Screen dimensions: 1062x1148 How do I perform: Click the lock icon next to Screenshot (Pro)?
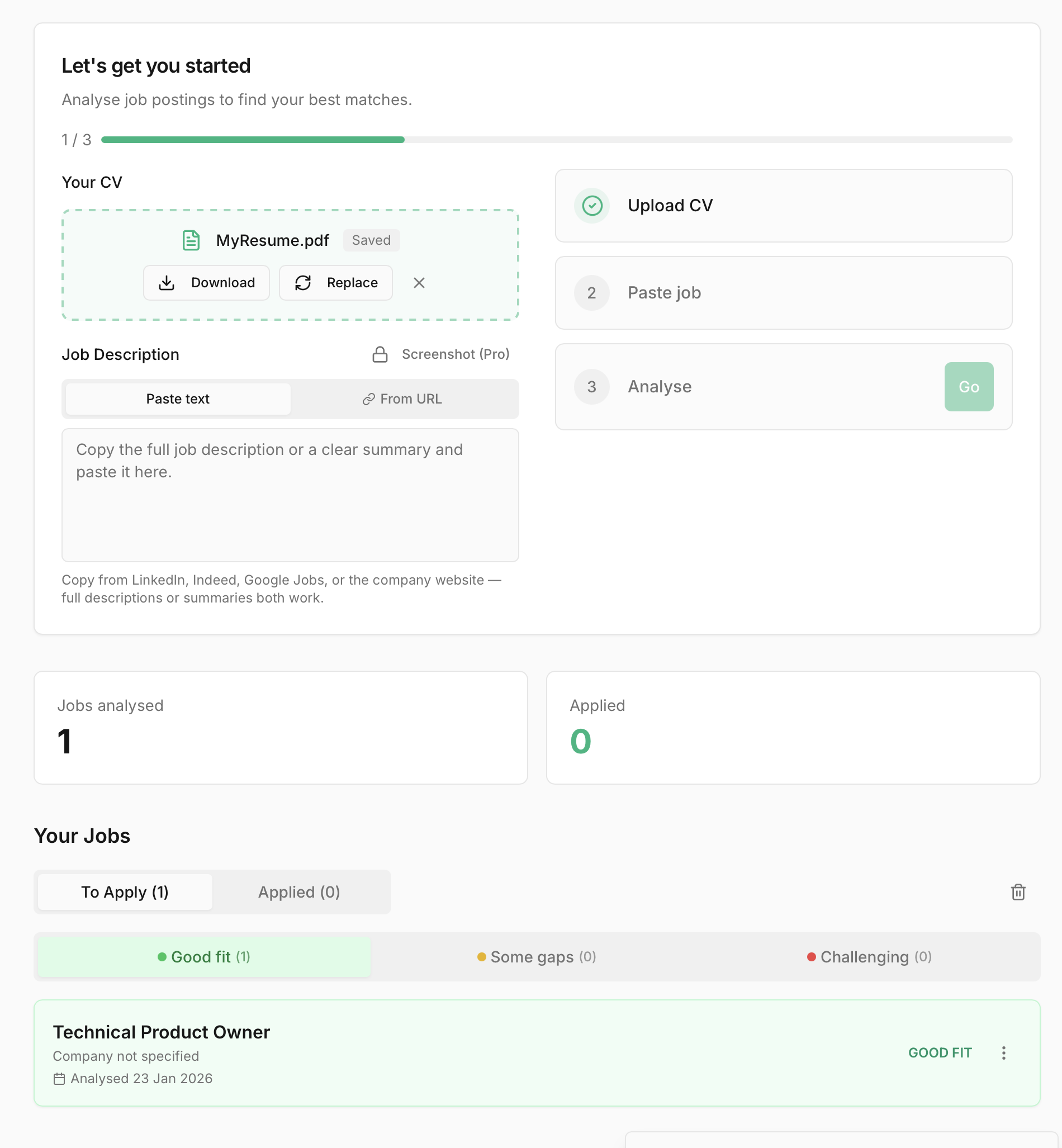coord(381,354)
